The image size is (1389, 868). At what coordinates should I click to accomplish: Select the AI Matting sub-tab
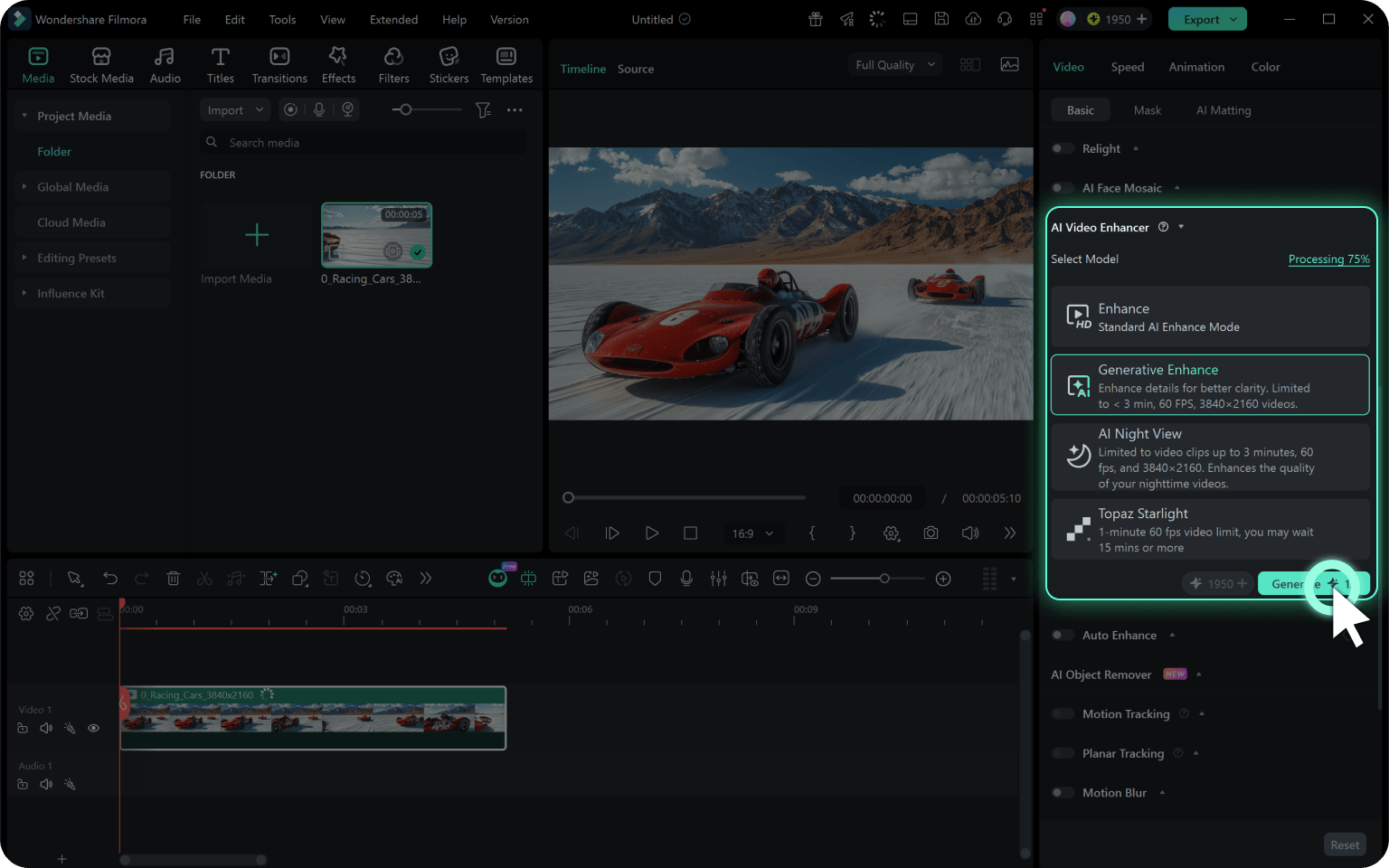1224,110
